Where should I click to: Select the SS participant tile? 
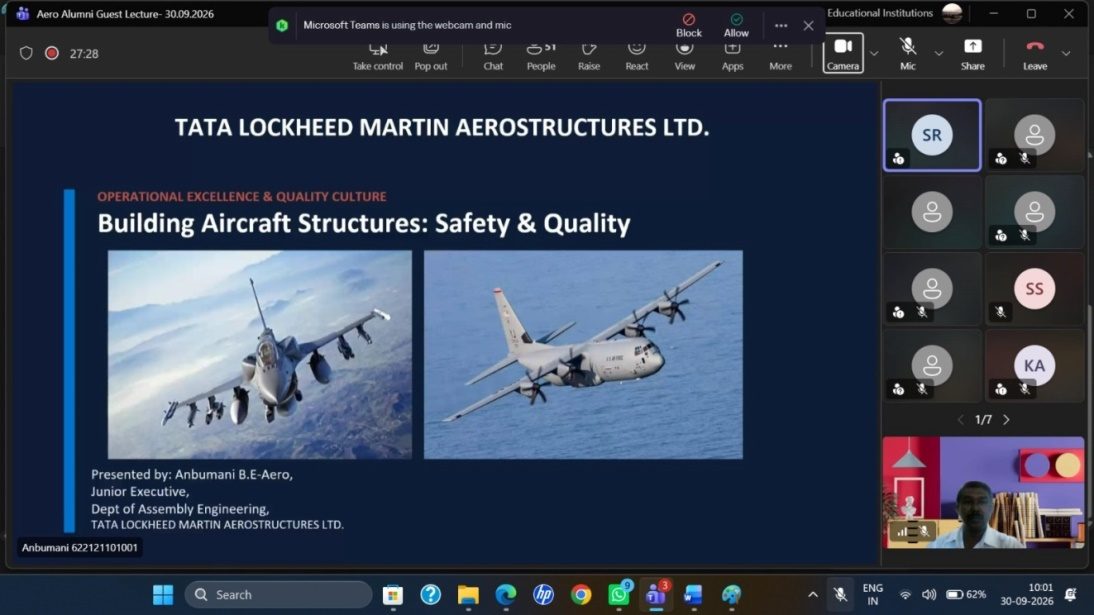pyautogui.click(x=1035, y=289)
